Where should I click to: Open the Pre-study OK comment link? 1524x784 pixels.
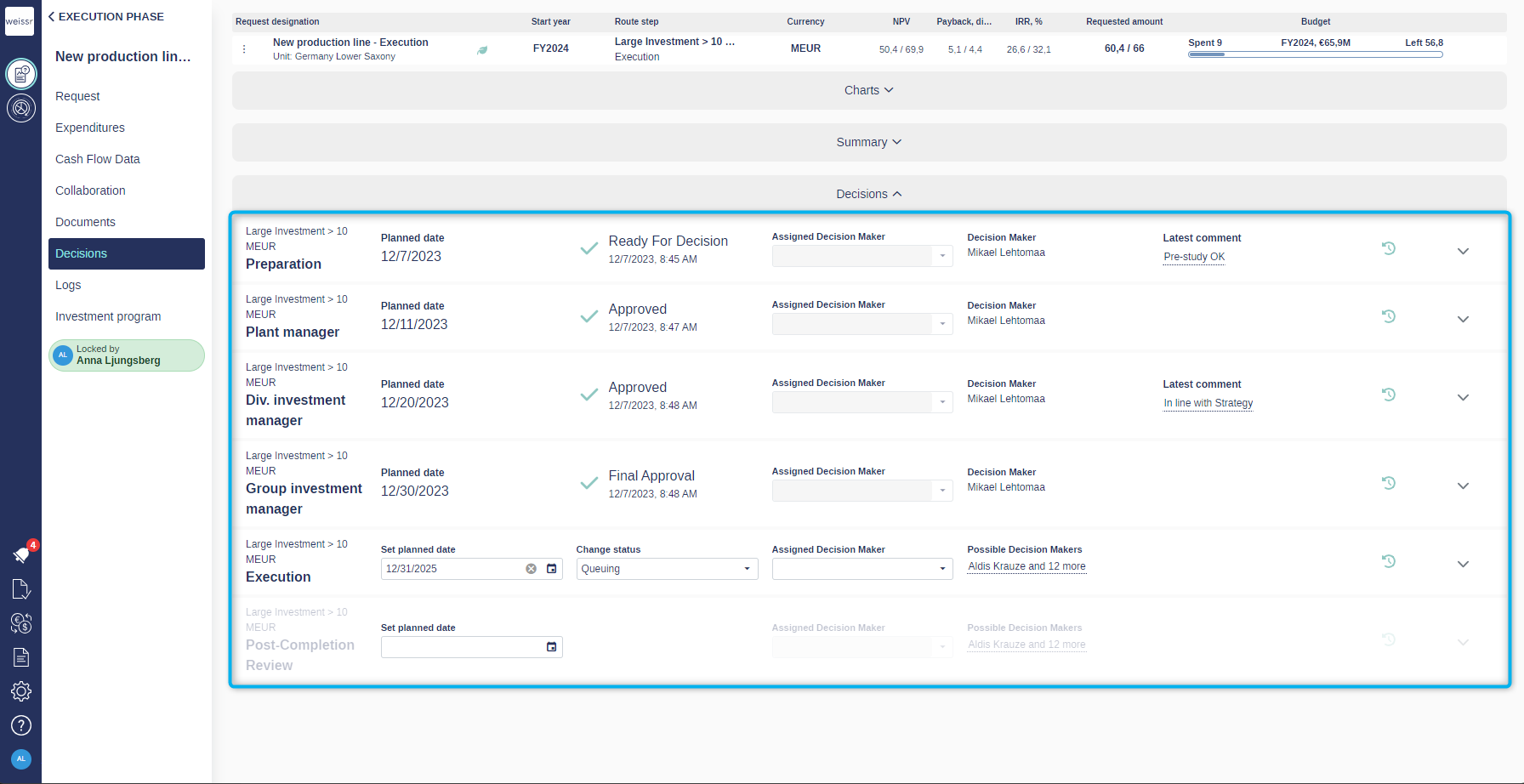click(x=1194, y=257)
